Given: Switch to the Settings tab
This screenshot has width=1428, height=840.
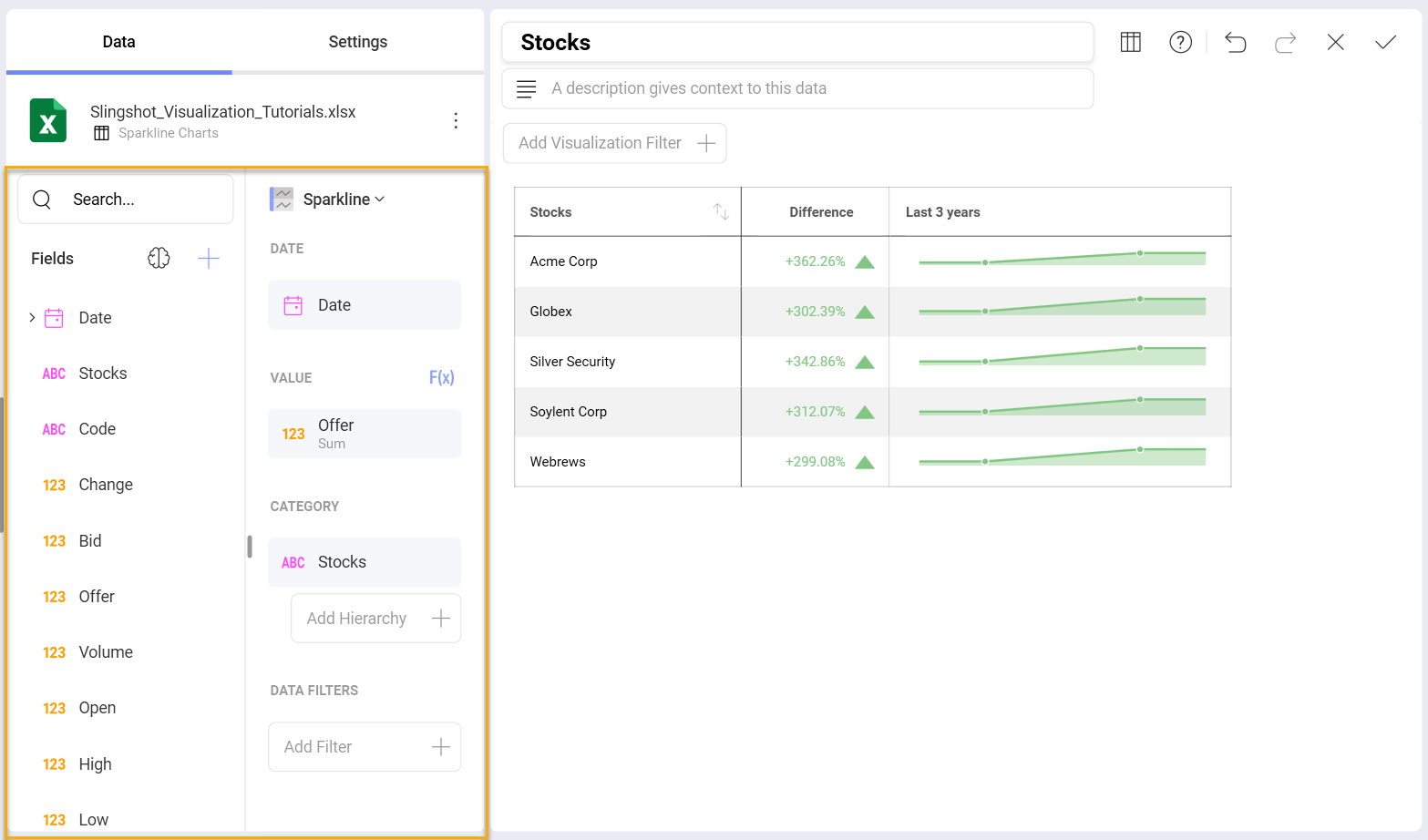Looking at the screenshot, I should click(x=358, y=42).
